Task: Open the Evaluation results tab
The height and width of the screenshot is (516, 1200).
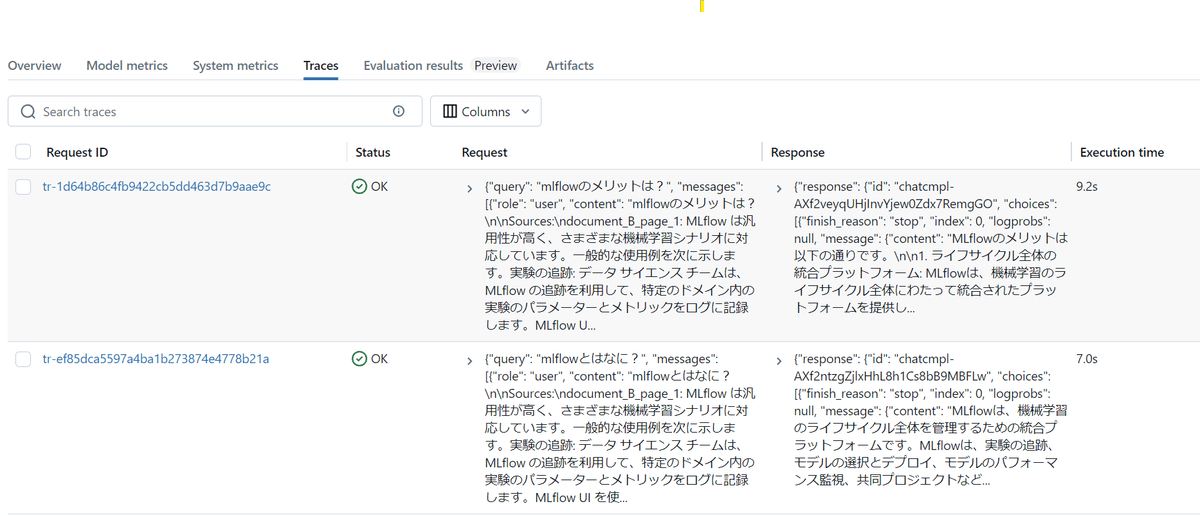Action: pos(413,66)
